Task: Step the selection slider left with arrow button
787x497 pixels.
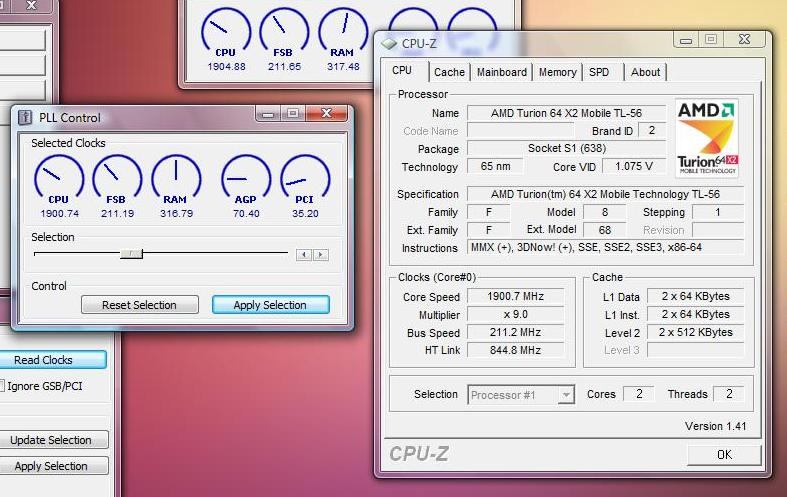Action: point(304,255)
